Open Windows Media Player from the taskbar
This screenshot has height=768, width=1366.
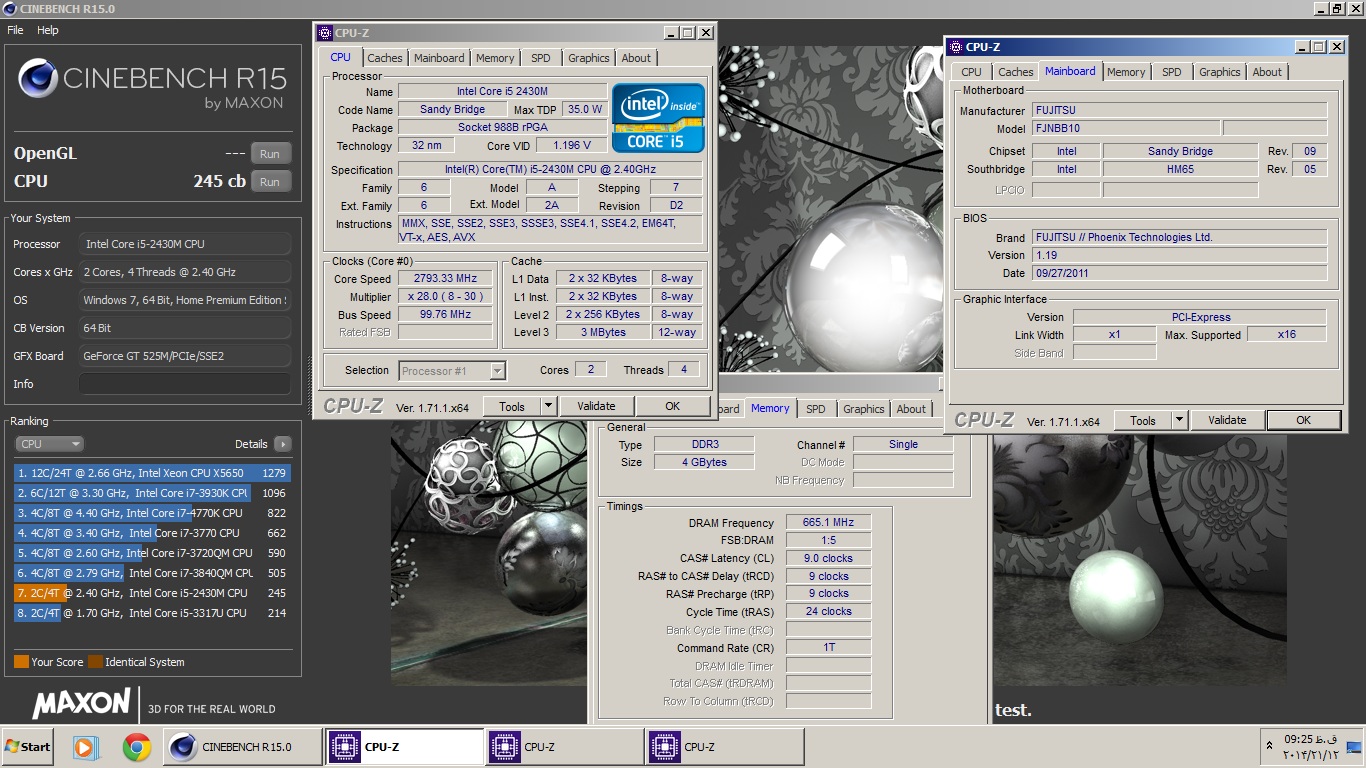coord(87,747)
